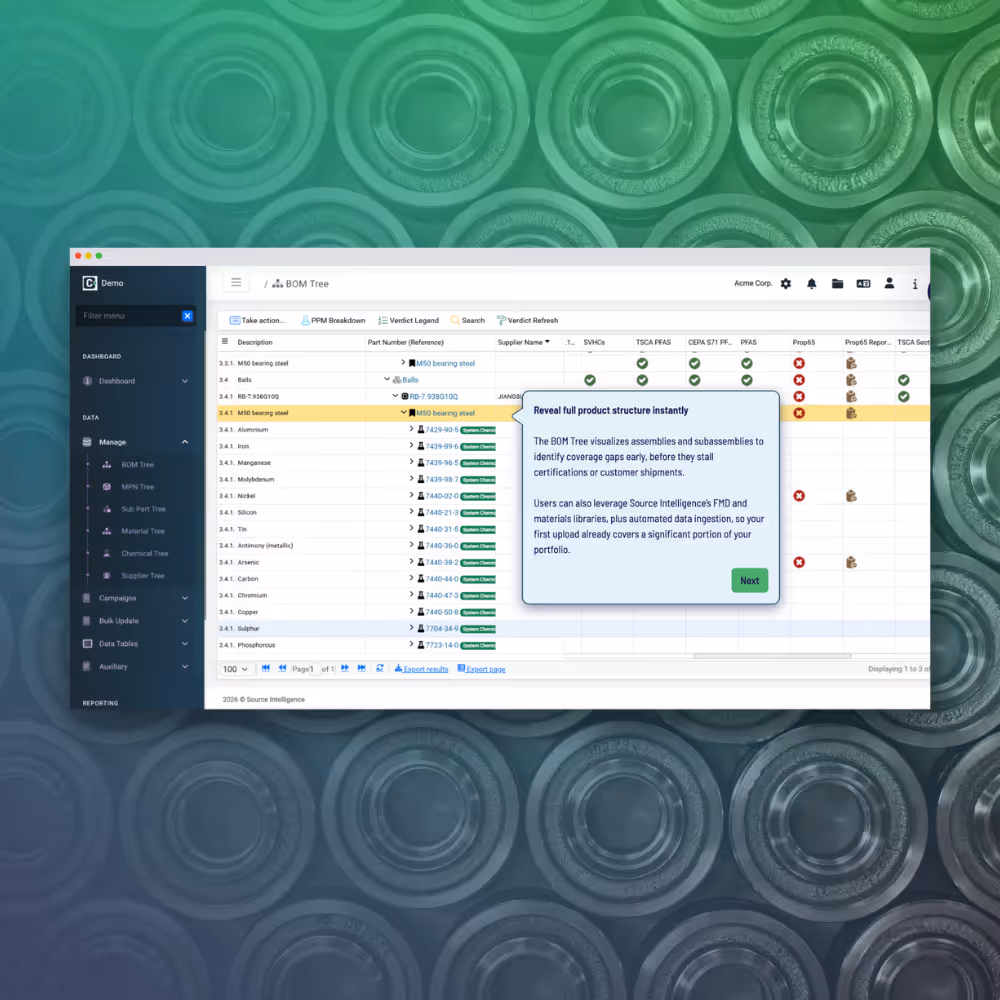Click the page number field

(312, 669)
